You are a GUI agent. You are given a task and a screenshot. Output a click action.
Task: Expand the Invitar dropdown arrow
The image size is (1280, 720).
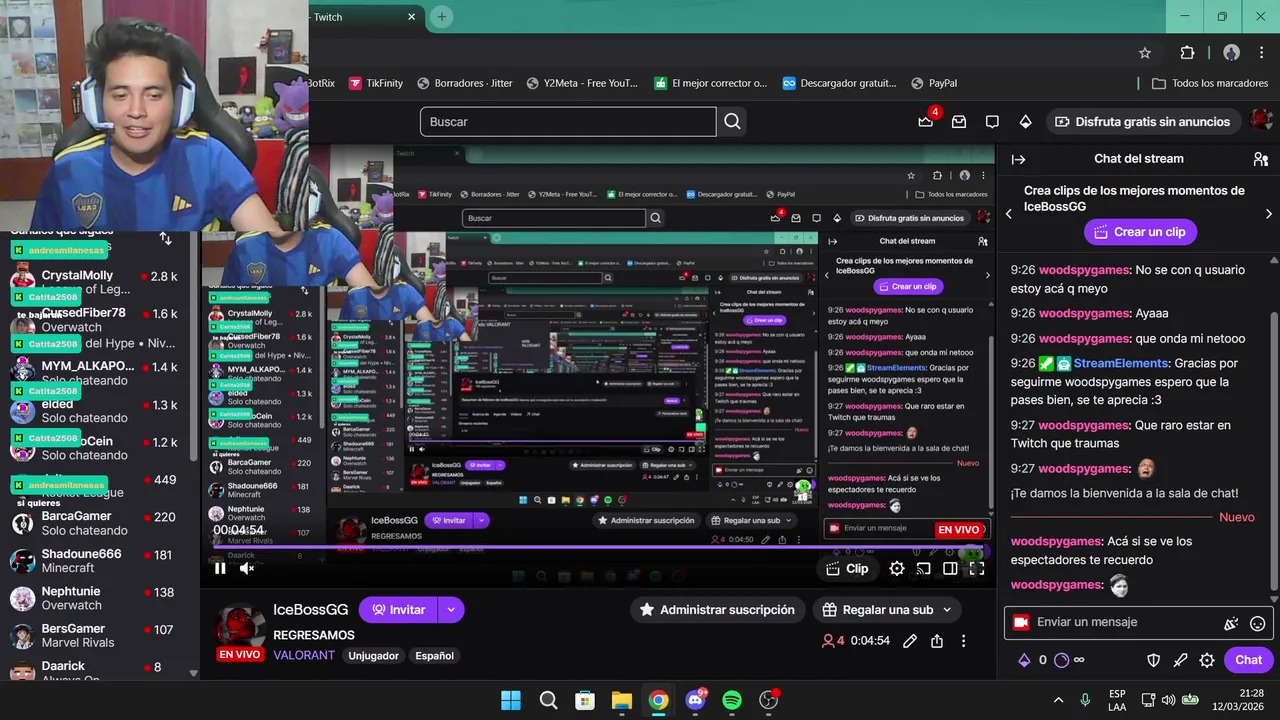[451, 610]
